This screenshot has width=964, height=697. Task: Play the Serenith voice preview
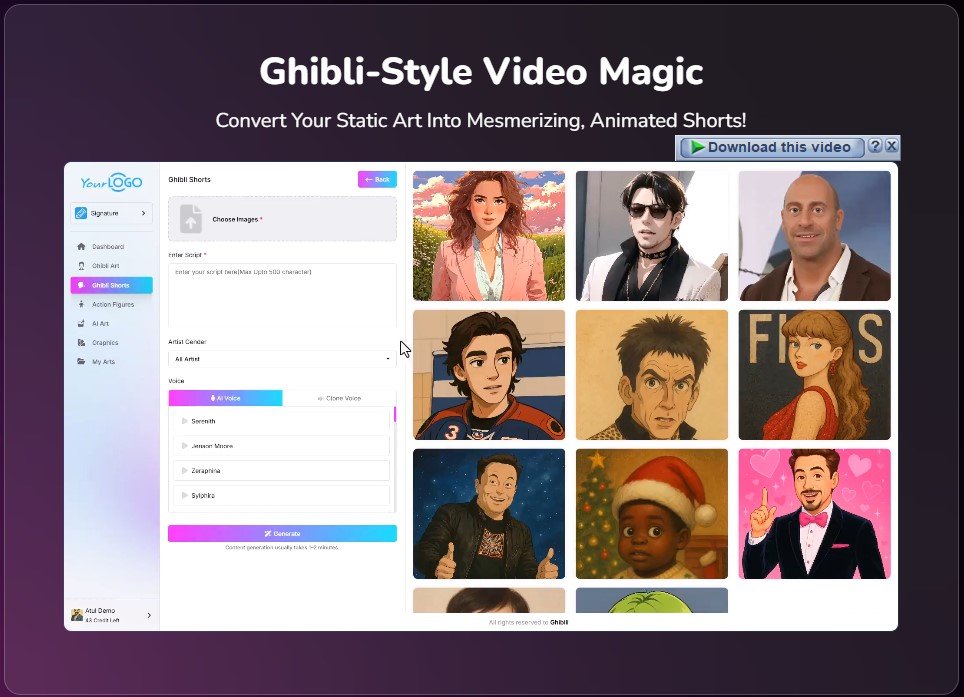point(185,421)
